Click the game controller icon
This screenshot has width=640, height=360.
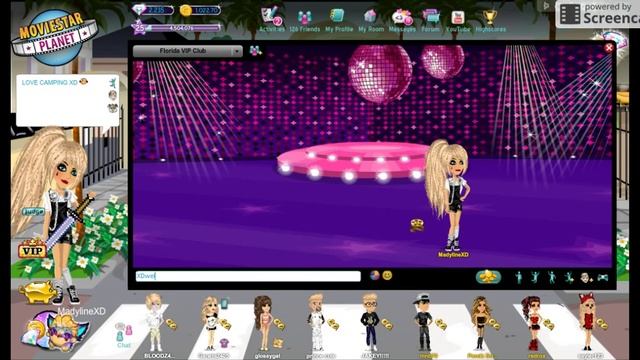(x=603, y=278)
